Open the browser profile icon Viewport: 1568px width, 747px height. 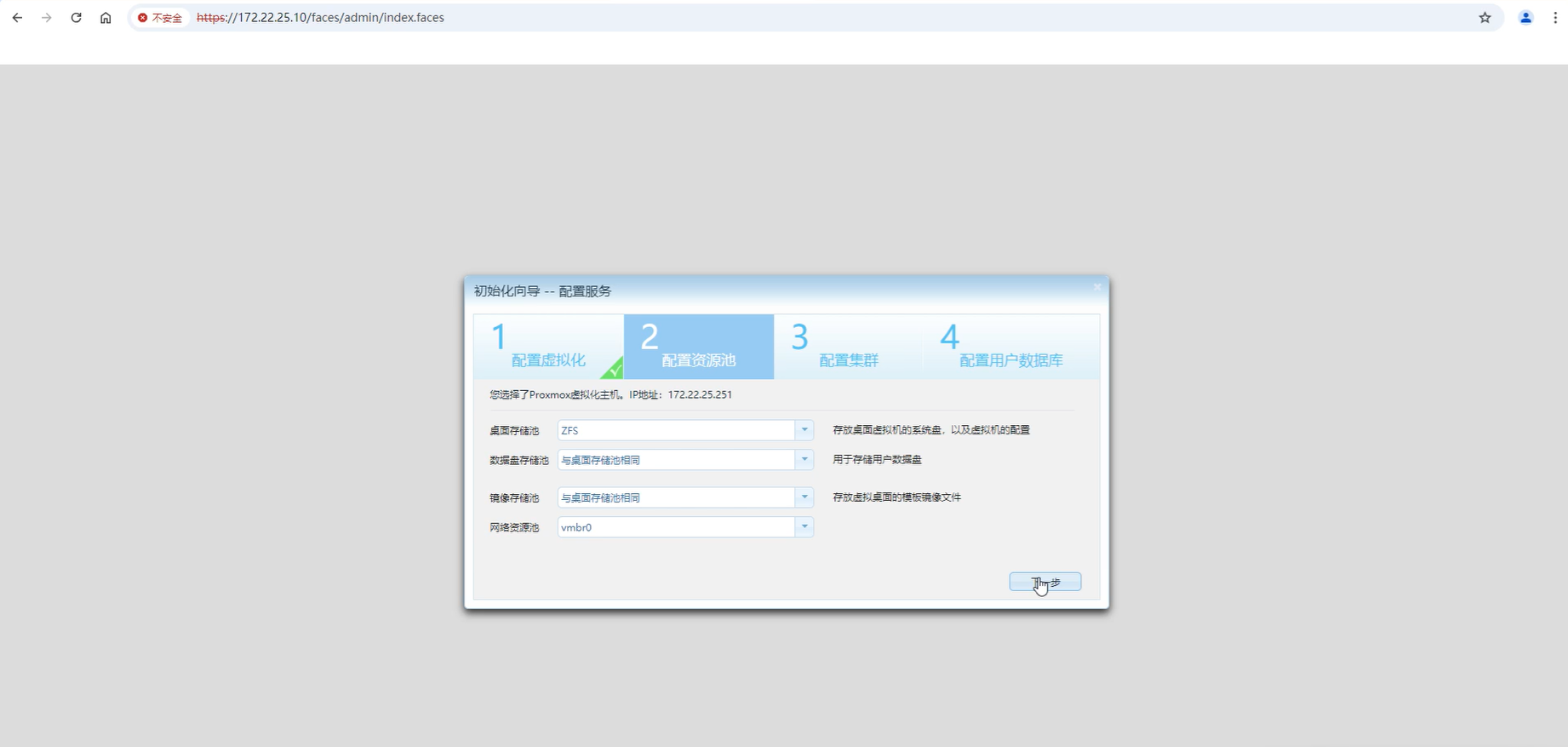click(1525, 17)
